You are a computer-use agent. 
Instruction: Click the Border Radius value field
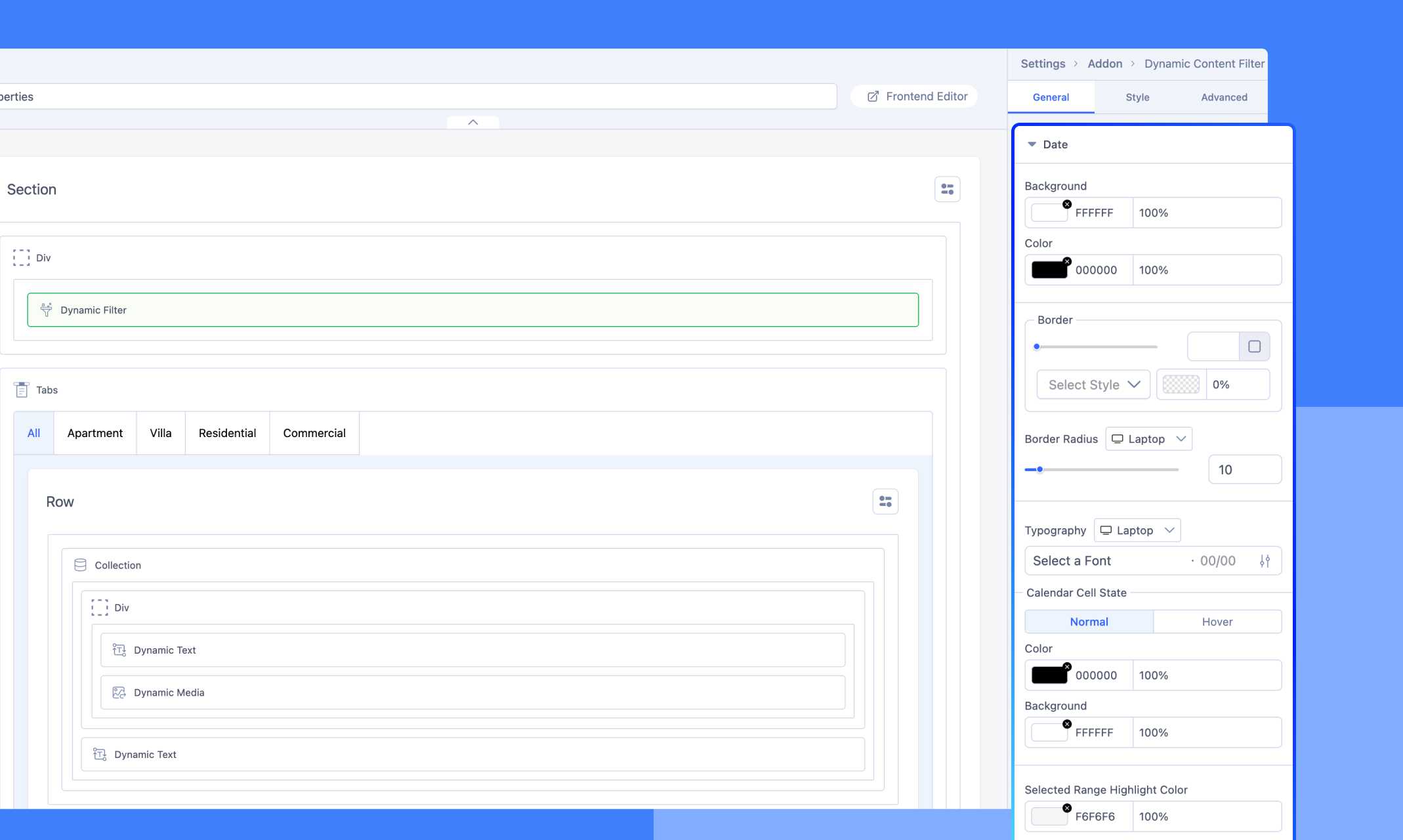point(1244,470)
